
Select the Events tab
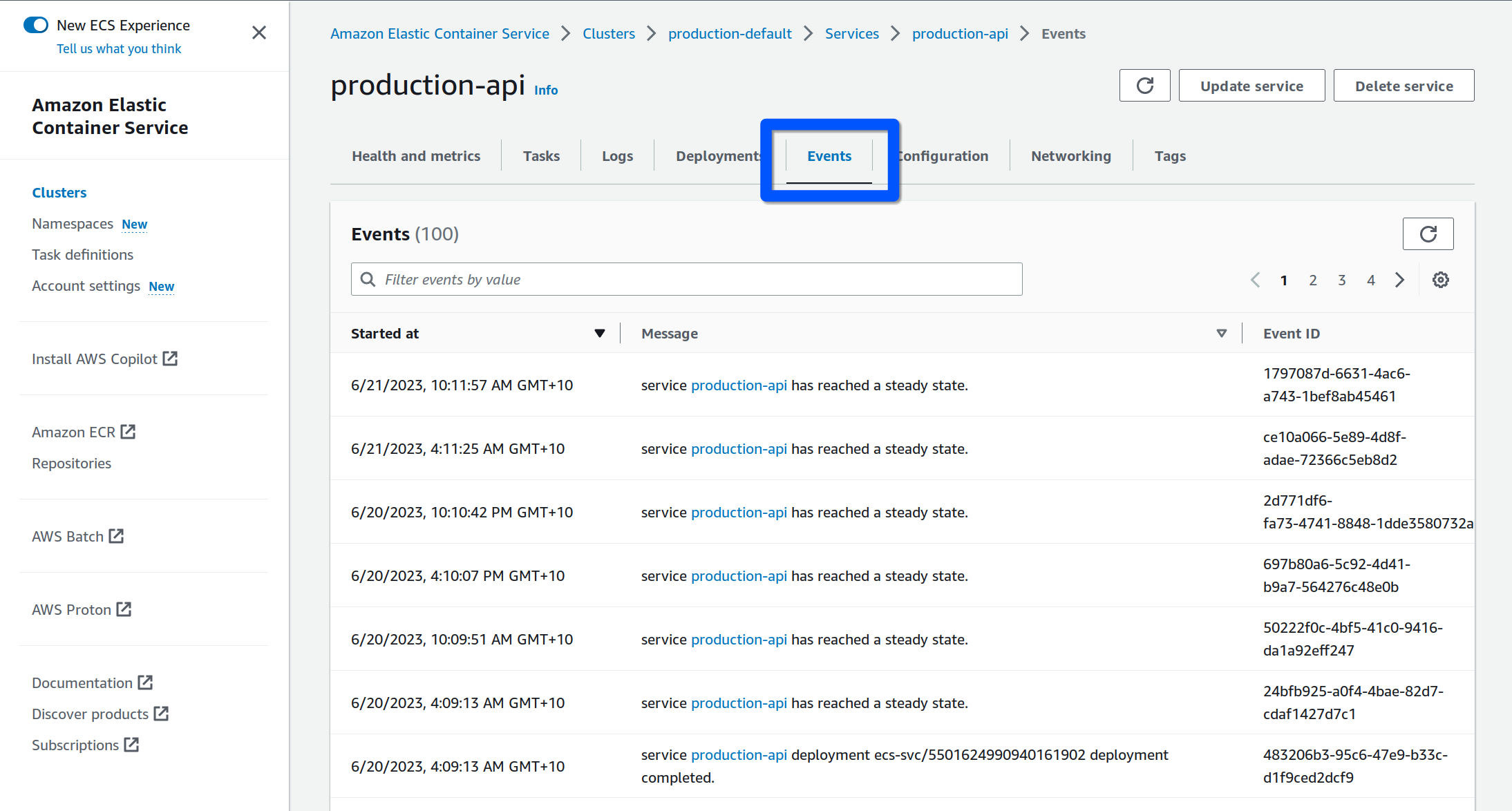[x=829, y=156]
